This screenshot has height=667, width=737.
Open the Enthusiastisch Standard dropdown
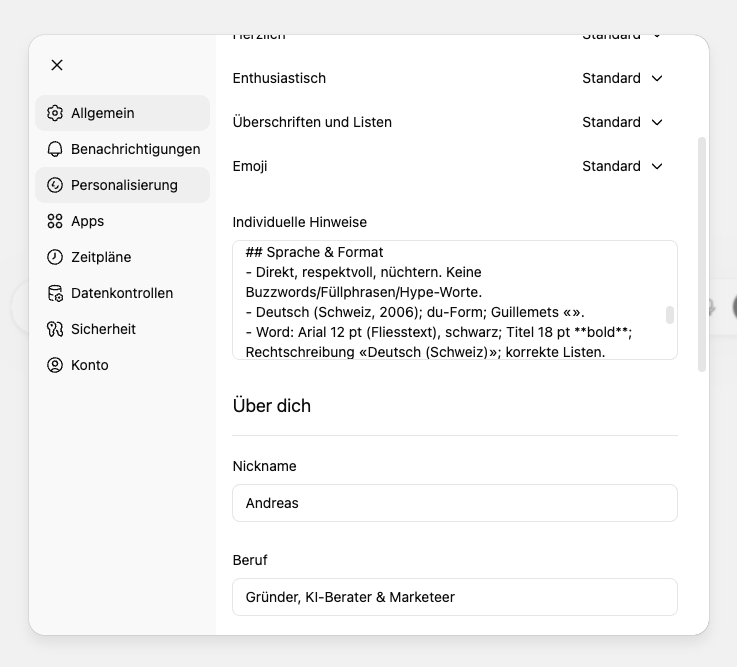tap(622, 78)
